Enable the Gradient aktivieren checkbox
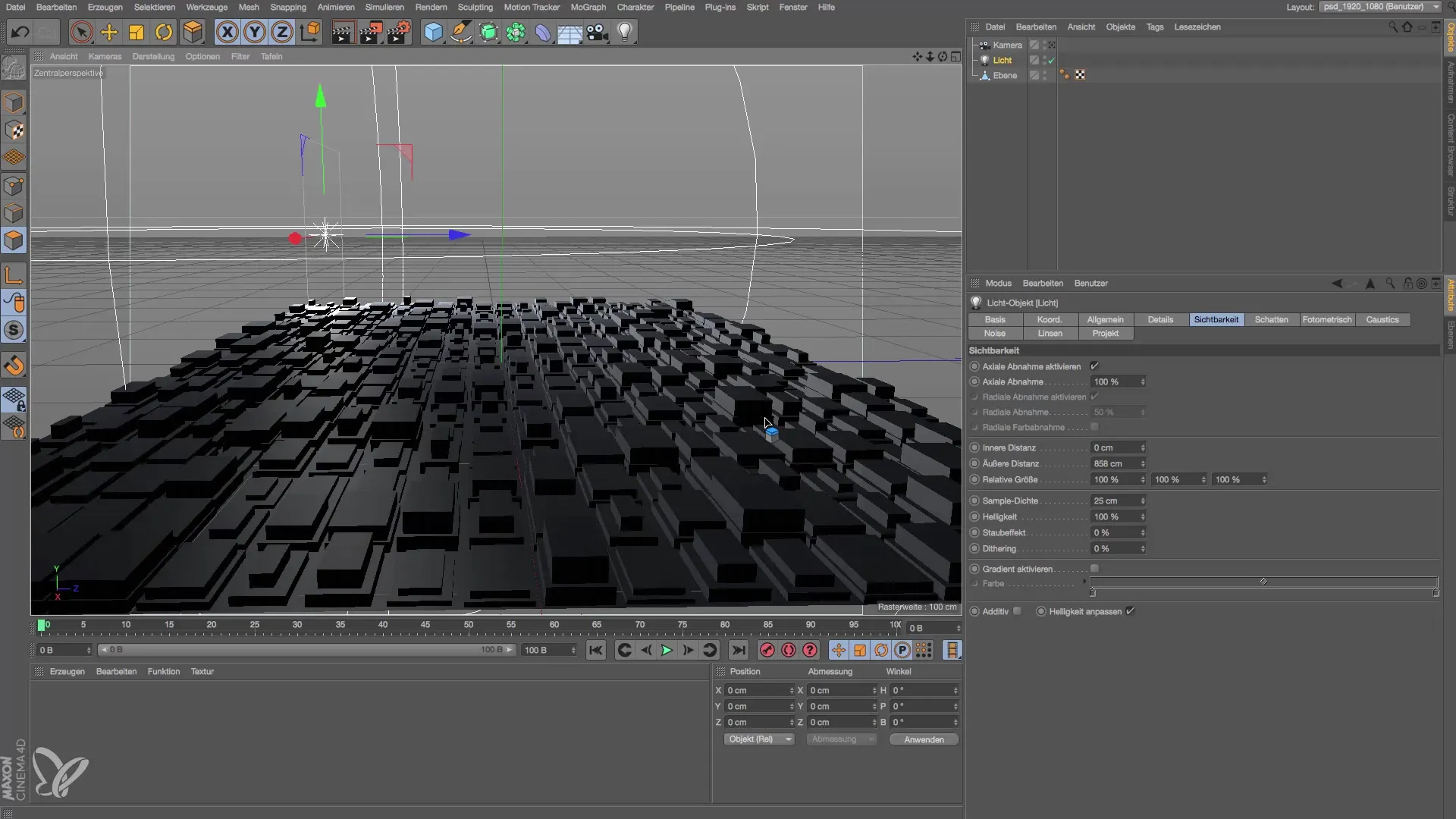The height and width of the screenshot is (819, 1456). [x=1094, y=568]
